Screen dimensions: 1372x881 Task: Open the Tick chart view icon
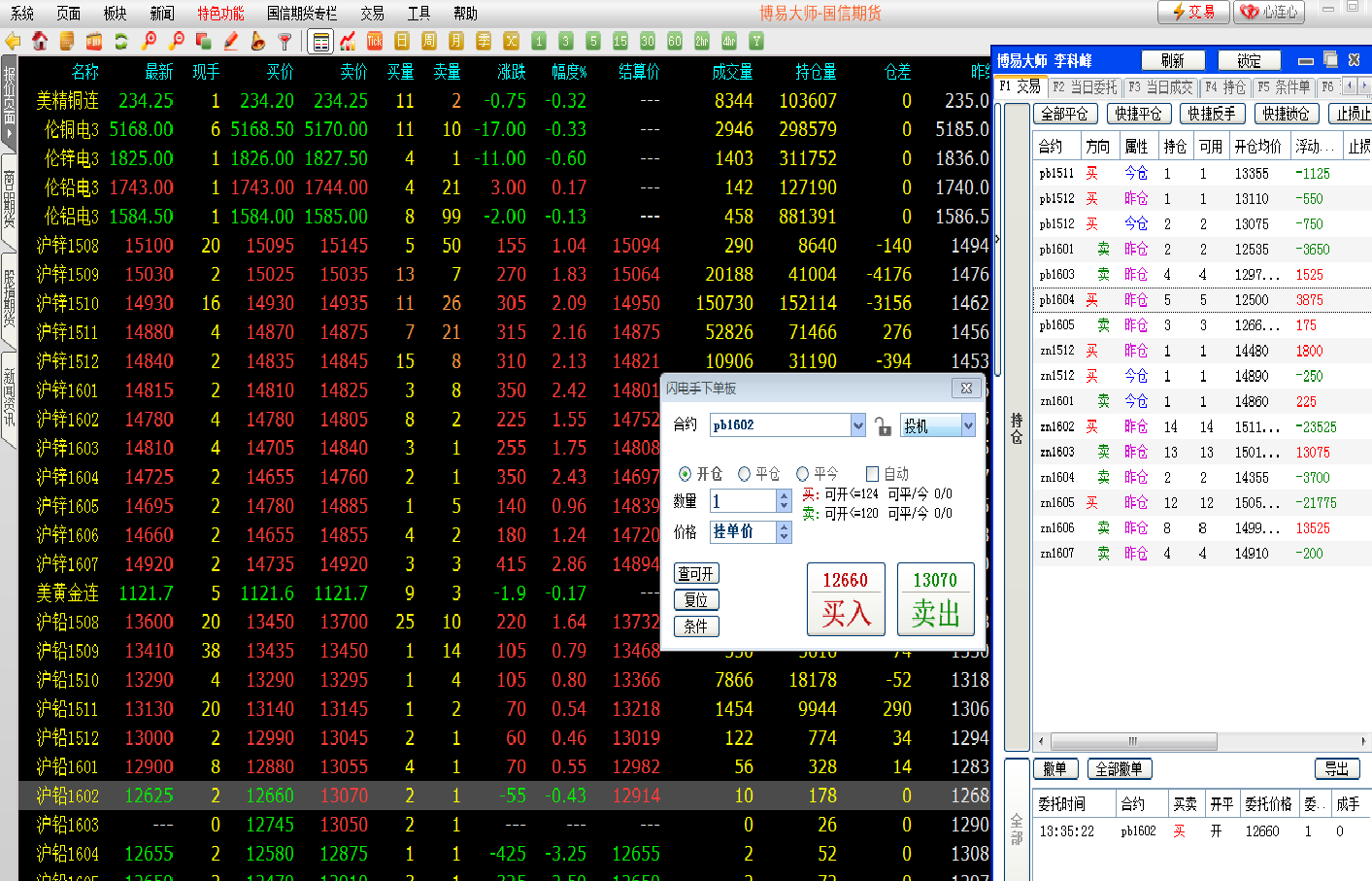(x=374, y=41)
